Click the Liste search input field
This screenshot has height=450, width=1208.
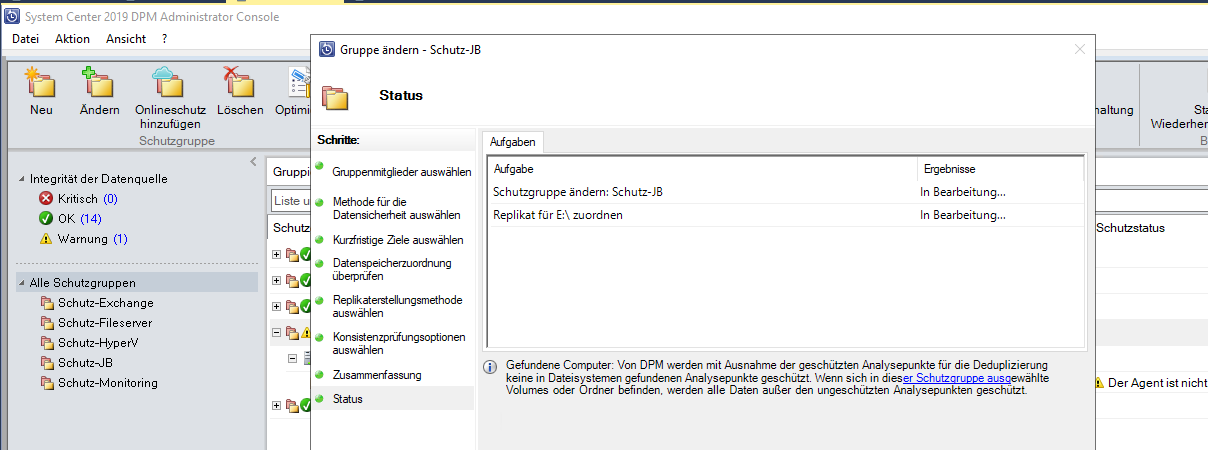pos(291,201)
